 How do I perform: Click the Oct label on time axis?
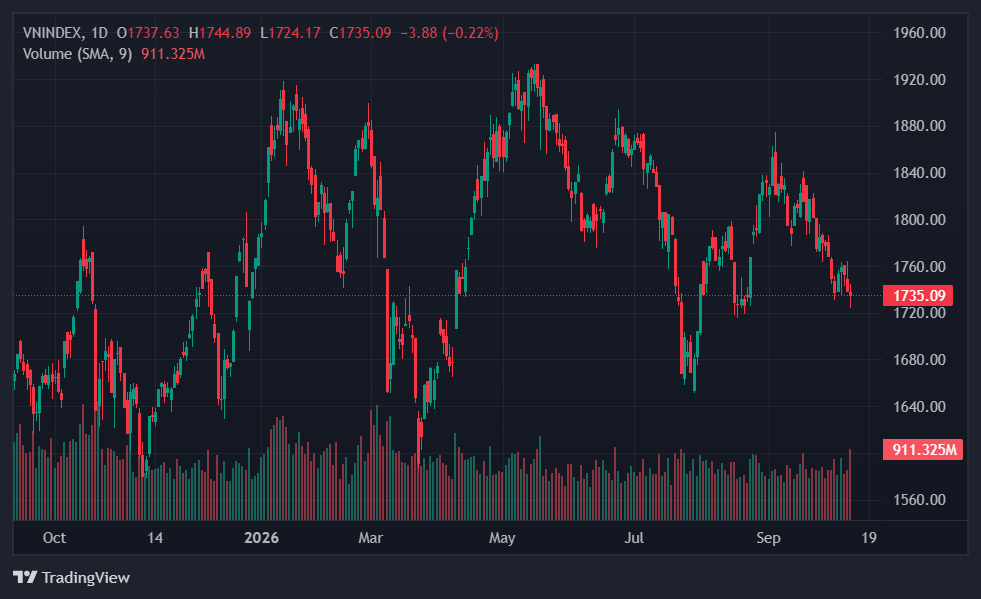[54, 538]
